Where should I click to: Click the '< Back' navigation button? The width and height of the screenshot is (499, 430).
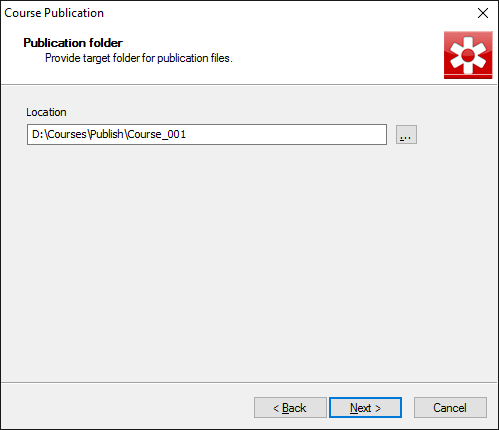(290, 407)
